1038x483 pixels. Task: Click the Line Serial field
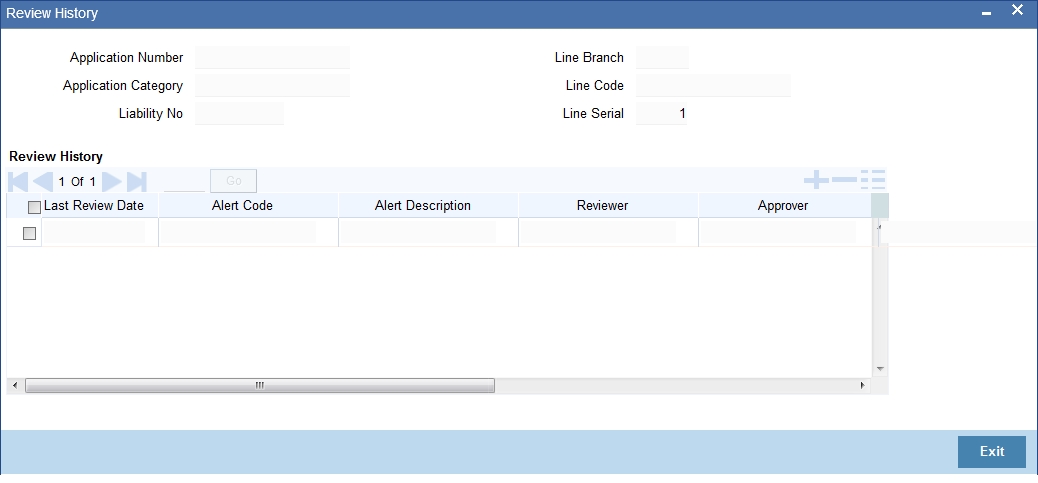662,113
